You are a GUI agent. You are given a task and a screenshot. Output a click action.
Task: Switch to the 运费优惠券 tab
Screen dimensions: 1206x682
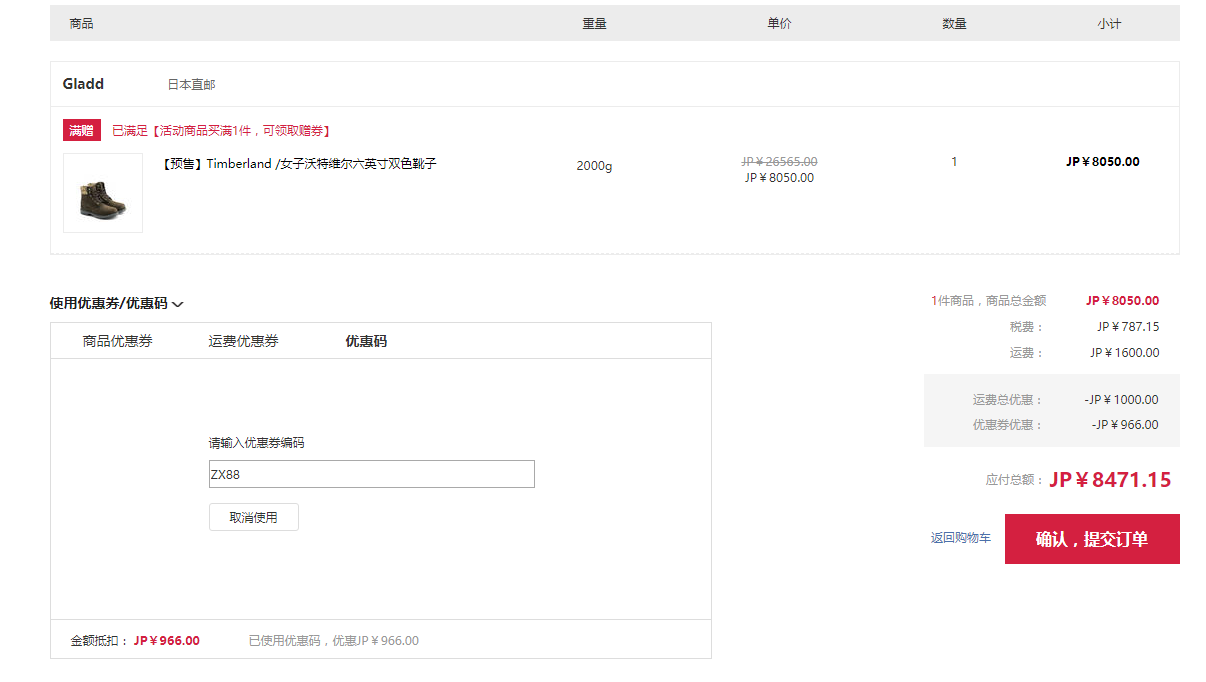(243, 341)
